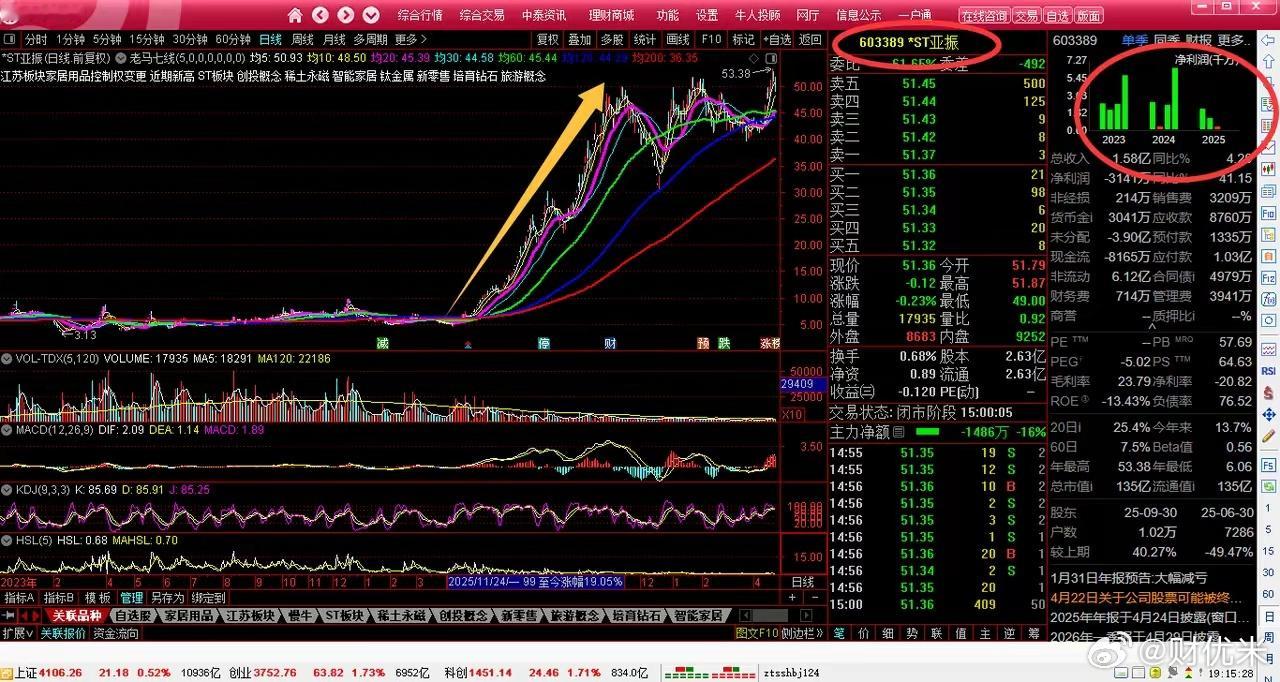The height and width of the screenshot is (682, 1280).
Task: Click the 减 event marker on chart
Action: click(382, 343)
